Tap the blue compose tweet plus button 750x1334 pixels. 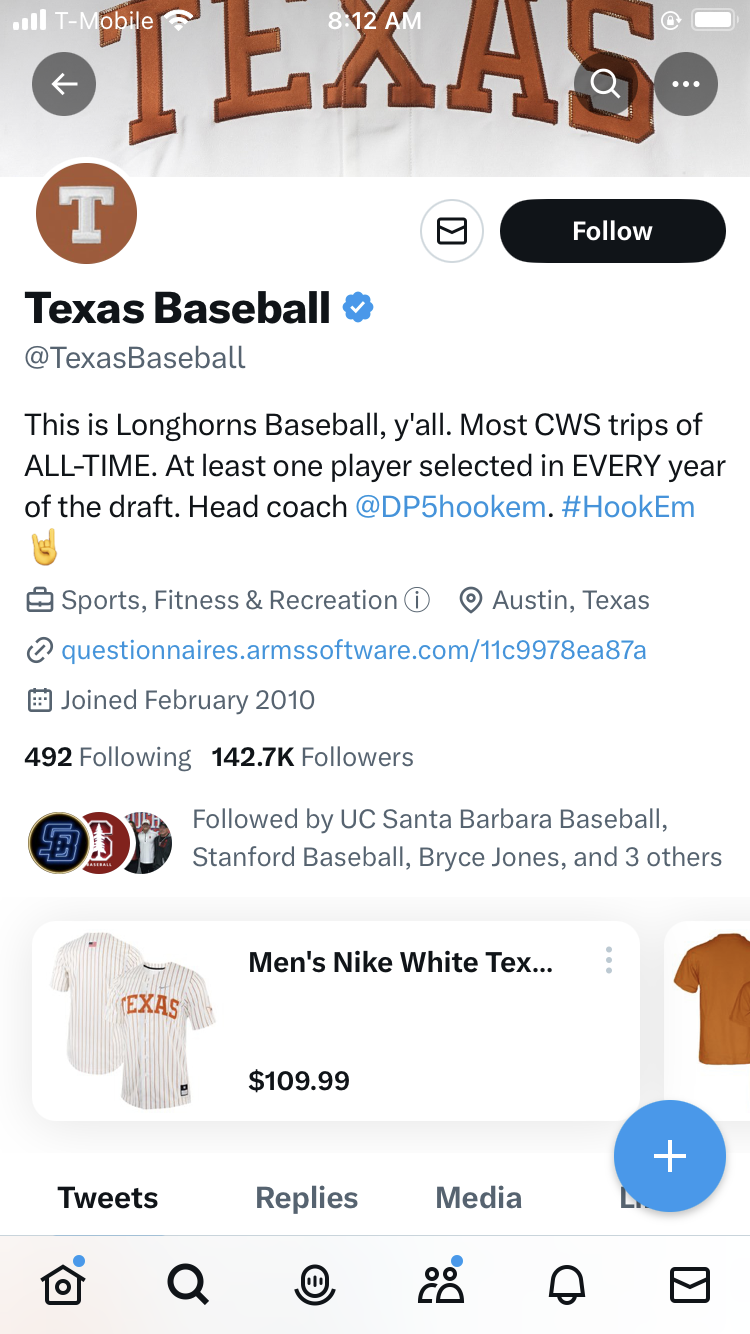[x=669, y=1156]
